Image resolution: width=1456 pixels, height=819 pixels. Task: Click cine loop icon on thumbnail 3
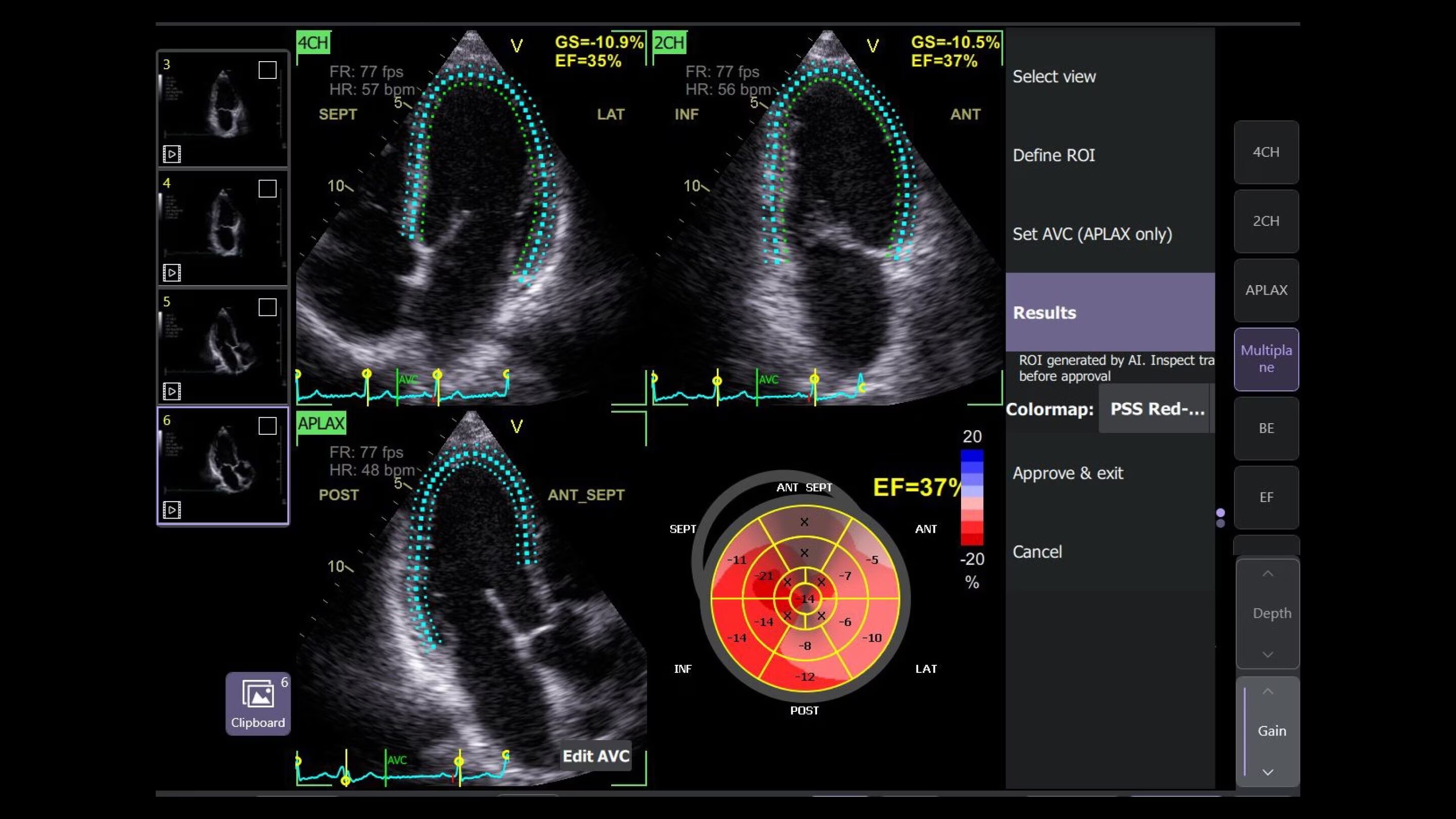[172, 154]
